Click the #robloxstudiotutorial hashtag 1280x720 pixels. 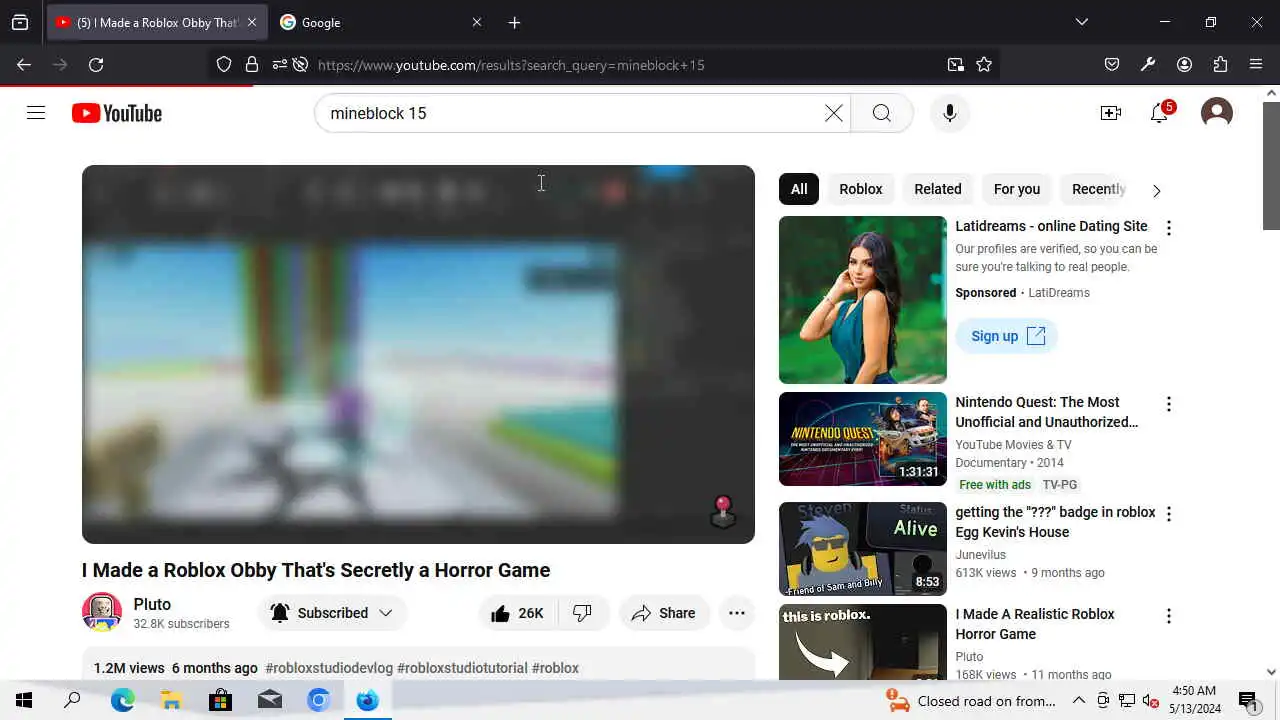[x=462, y=668]
